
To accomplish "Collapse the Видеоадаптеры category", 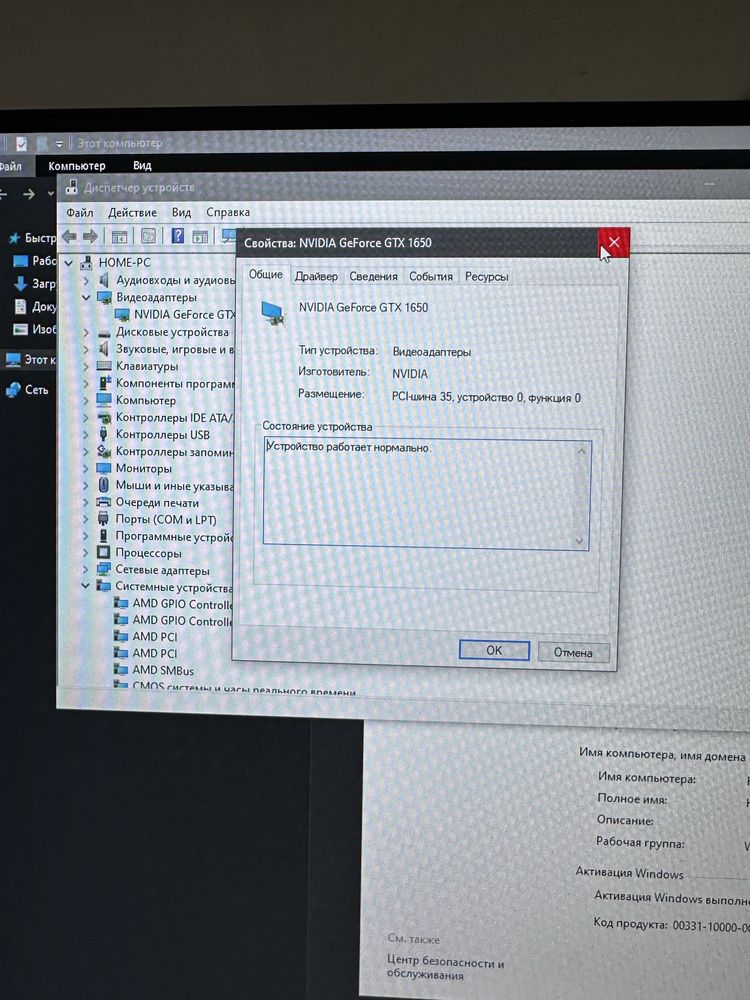I will 86,298.
